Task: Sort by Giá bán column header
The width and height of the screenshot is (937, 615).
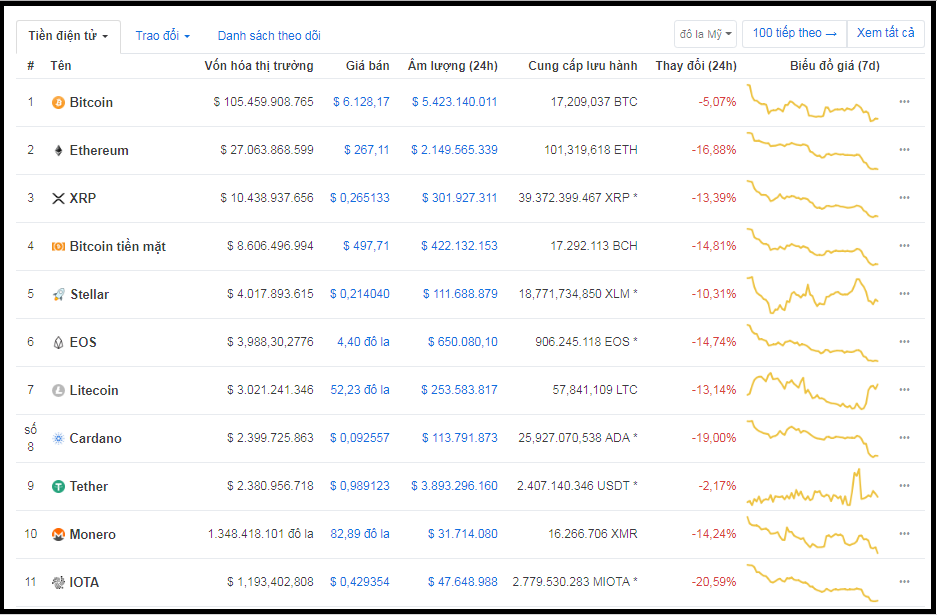Action: (368, 66)
